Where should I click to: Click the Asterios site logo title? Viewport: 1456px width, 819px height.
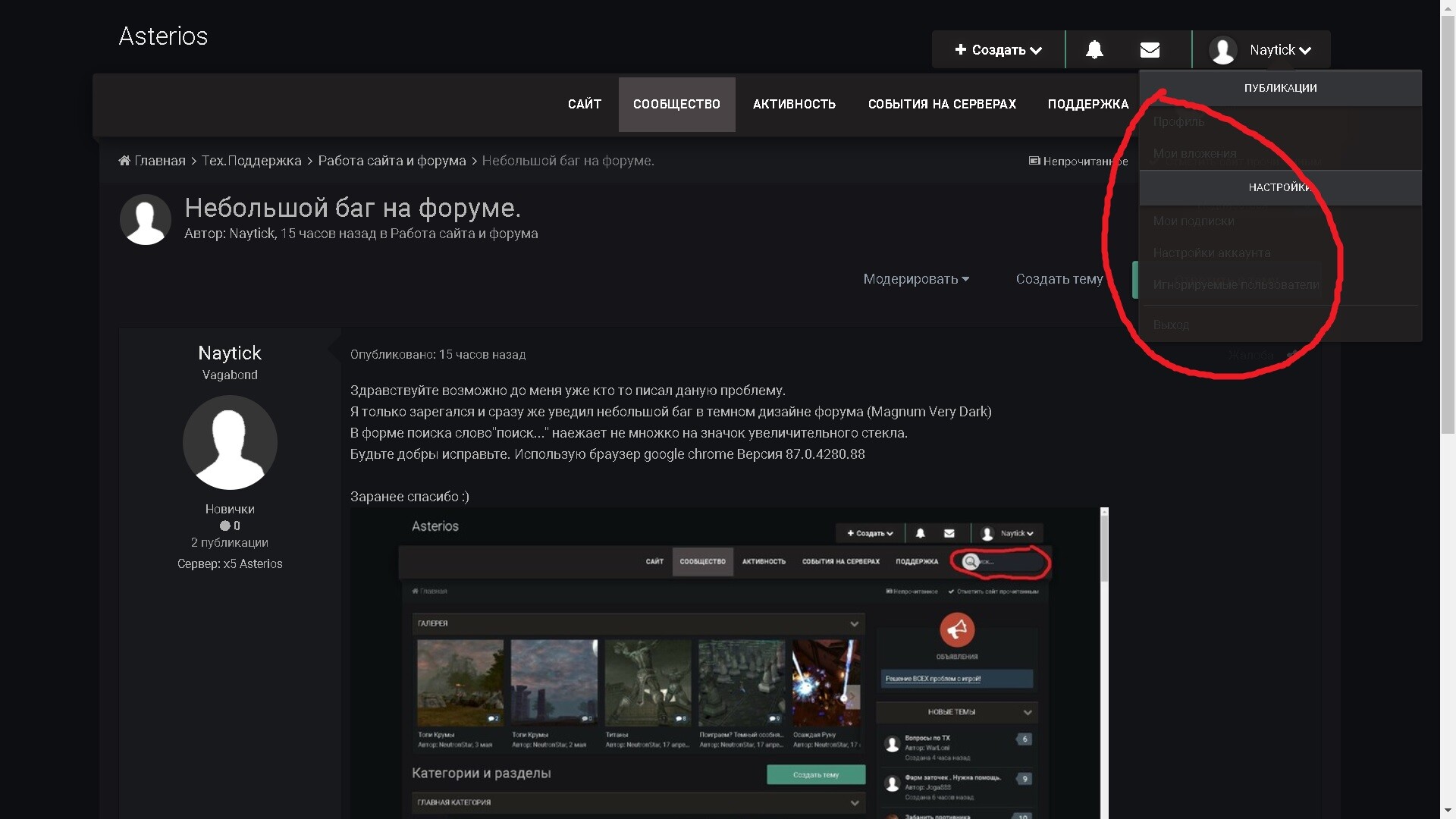tap(163, 36)
